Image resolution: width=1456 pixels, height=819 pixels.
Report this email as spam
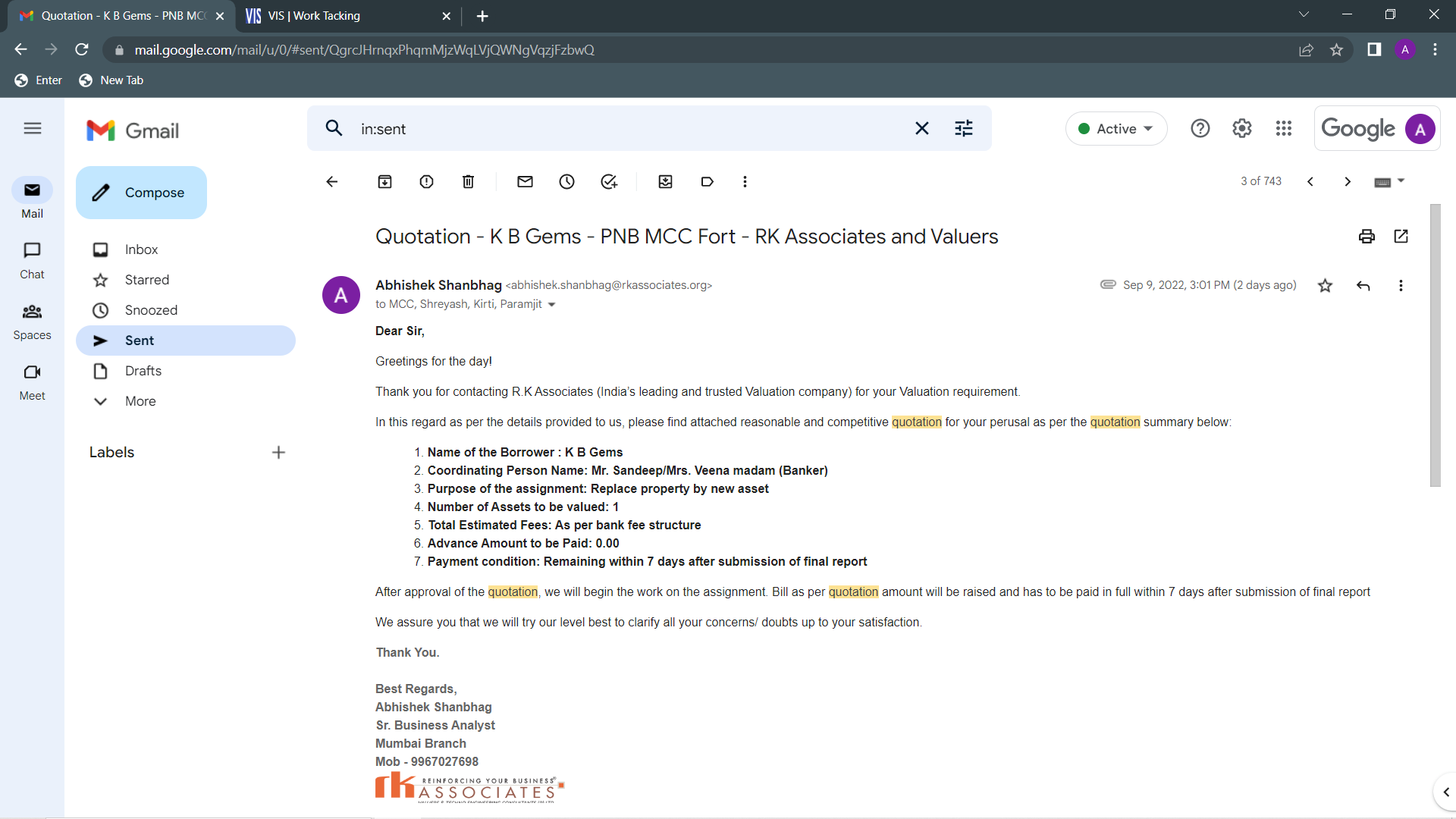click(426, 181)
